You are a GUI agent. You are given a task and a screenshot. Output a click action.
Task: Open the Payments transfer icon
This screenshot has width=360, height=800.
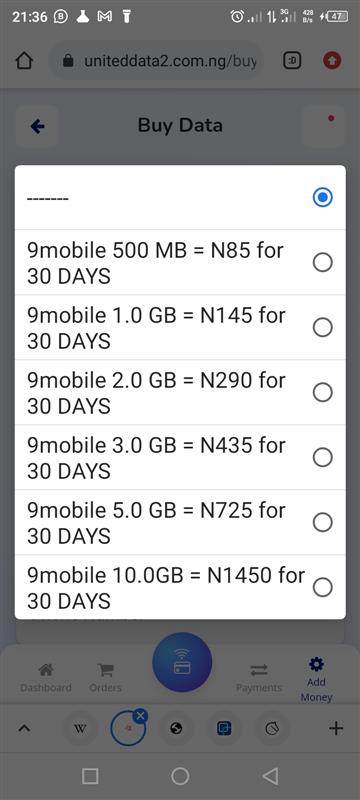click(259, 669)
